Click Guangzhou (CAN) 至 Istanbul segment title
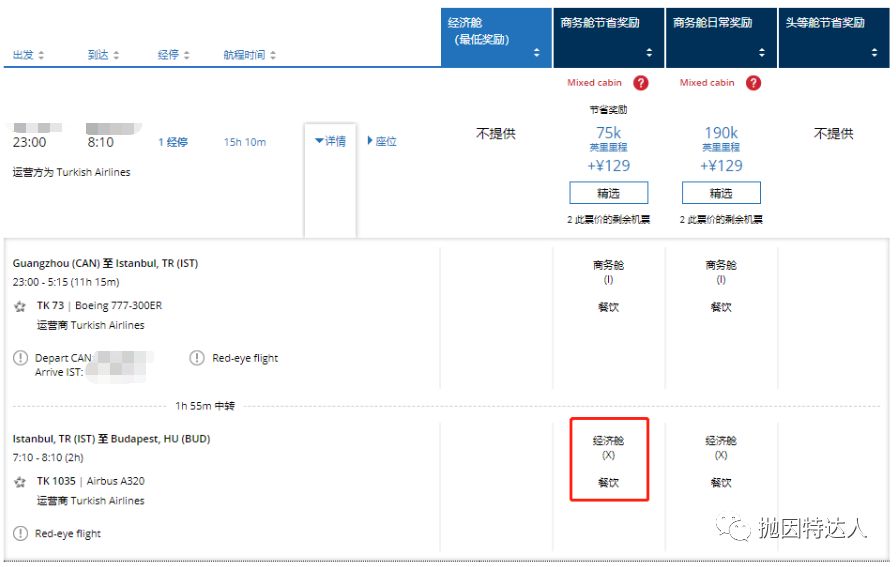The width and height of the screenshot is (896, 567). pos(105,263)
